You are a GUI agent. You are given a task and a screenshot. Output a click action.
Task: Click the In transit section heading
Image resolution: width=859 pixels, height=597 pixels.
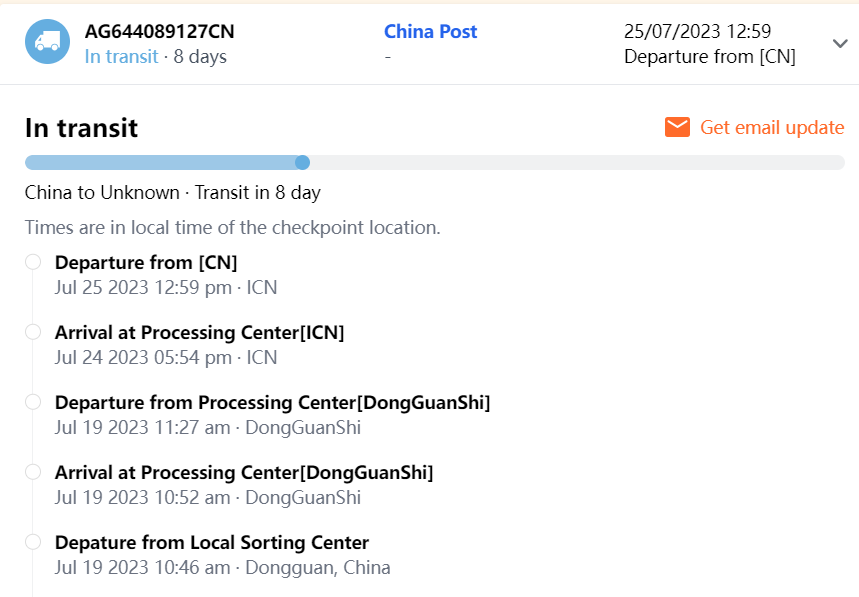[x=81, y=128]
